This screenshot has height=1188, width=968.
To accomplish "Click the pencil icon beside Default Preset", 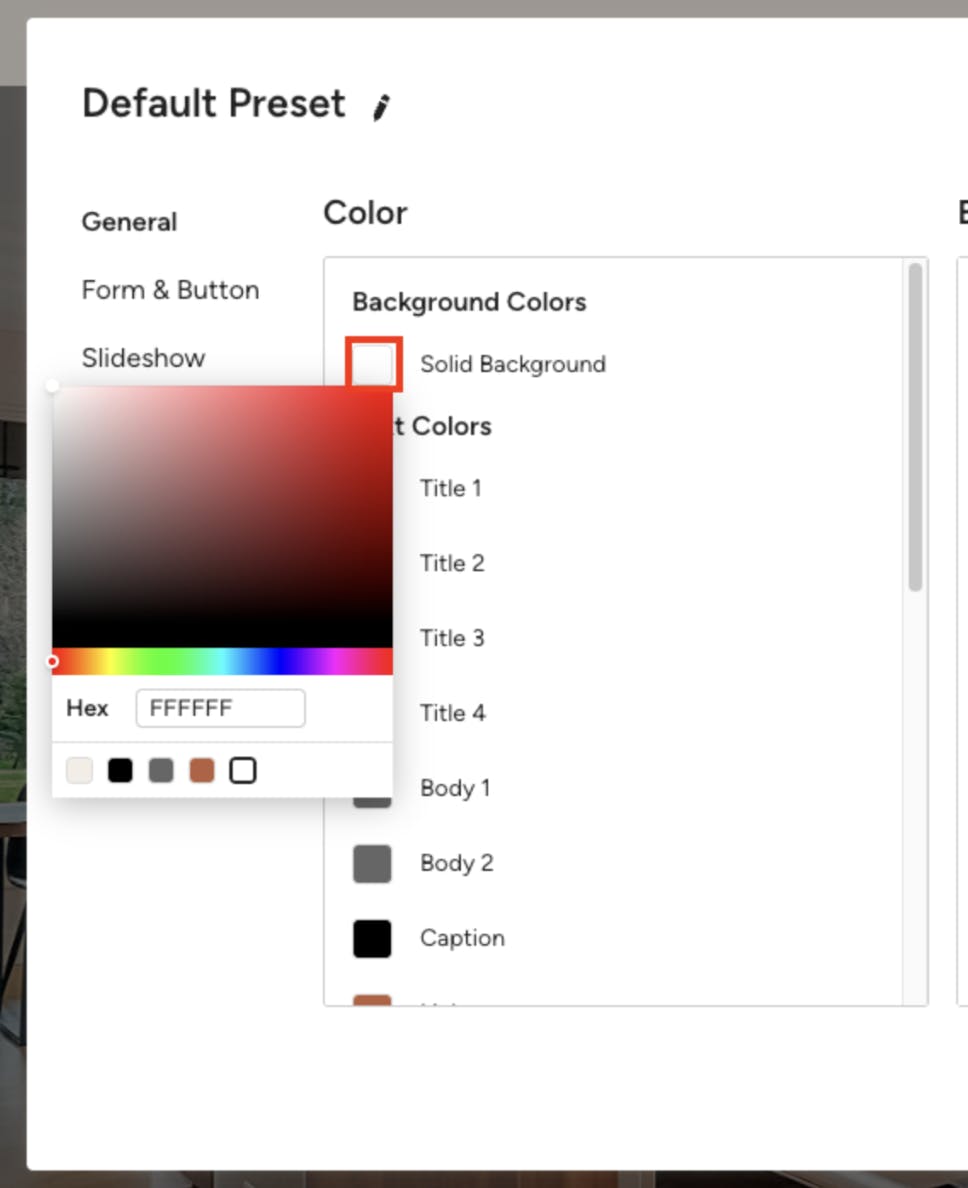I will (x=381, y=106).
